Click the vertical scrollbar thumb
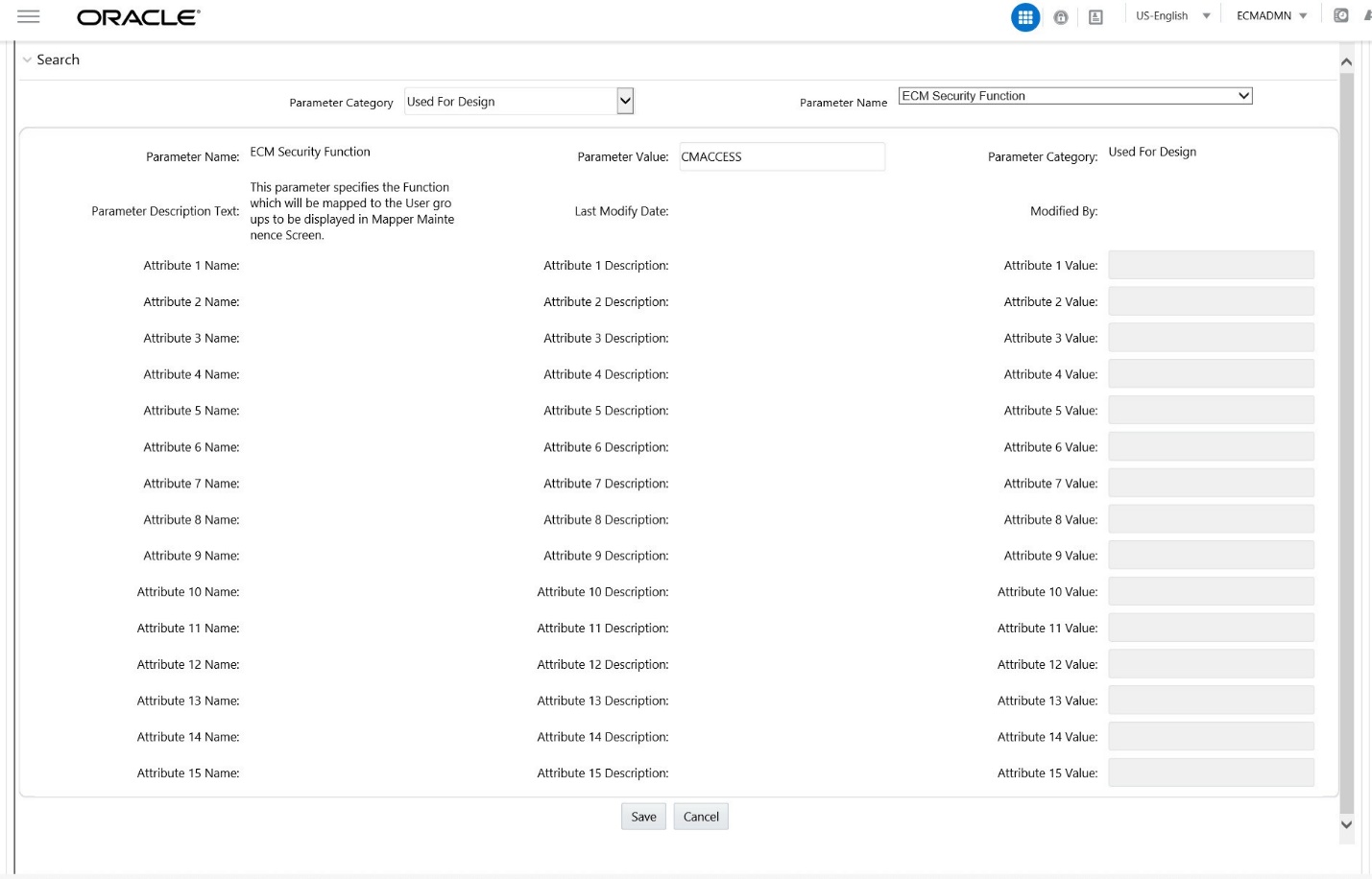 pos(1346,441)
